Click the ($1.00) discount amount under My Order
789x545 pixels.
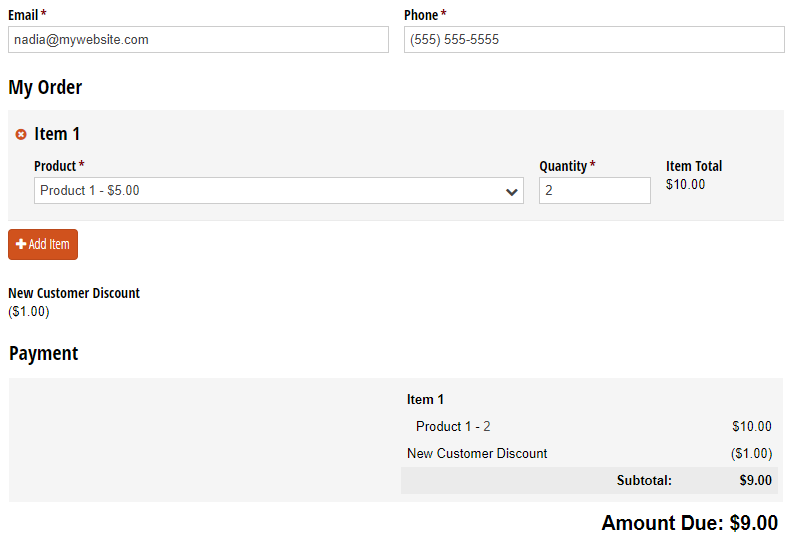tap(29, 312)
